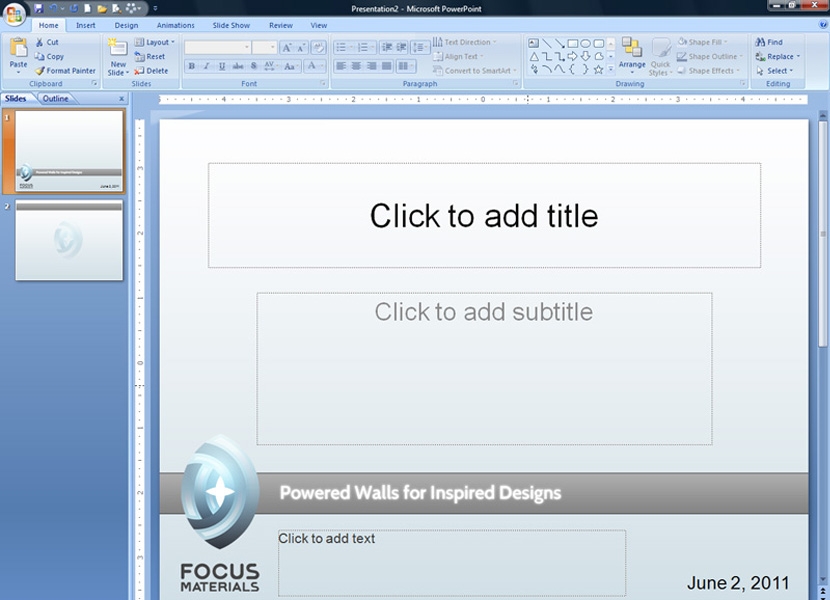Screen dimensions: 830x600
Task: Open the font size combo box
Action: [x=264, y=48]
